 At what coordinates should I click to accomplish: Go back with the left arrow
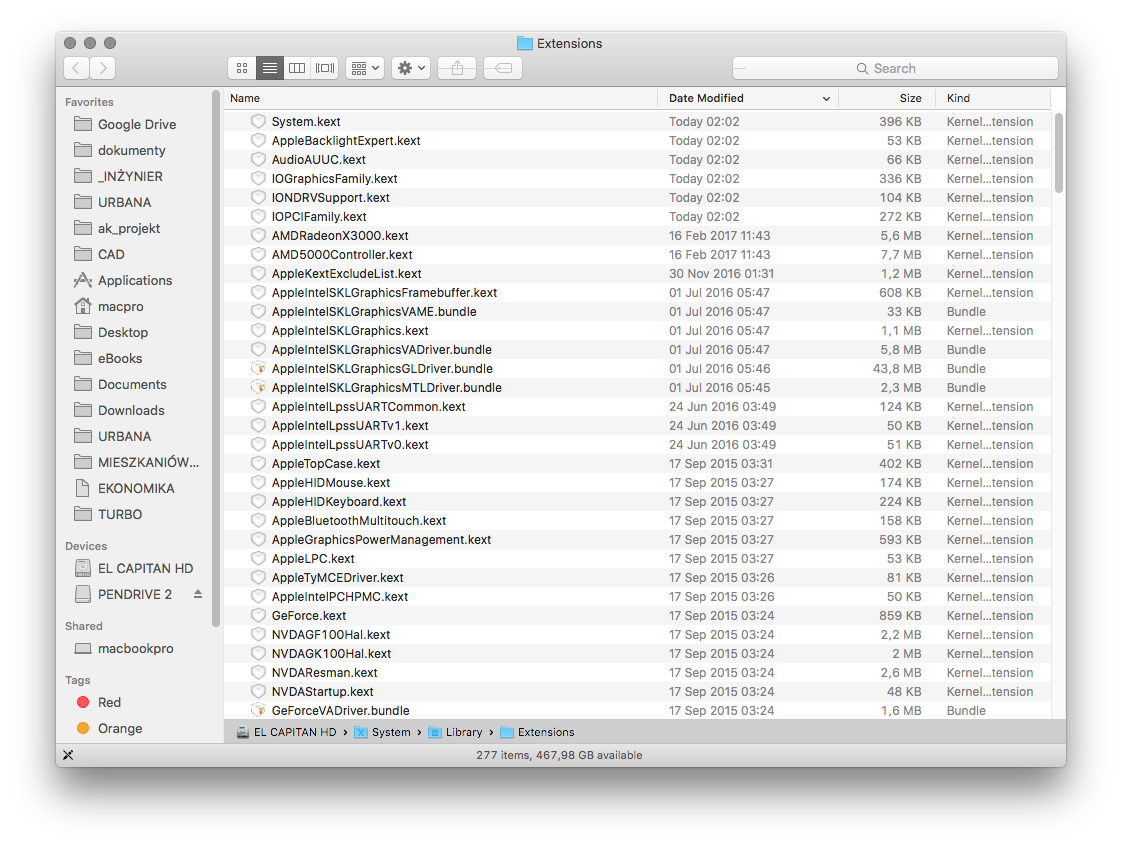(77, 68)
